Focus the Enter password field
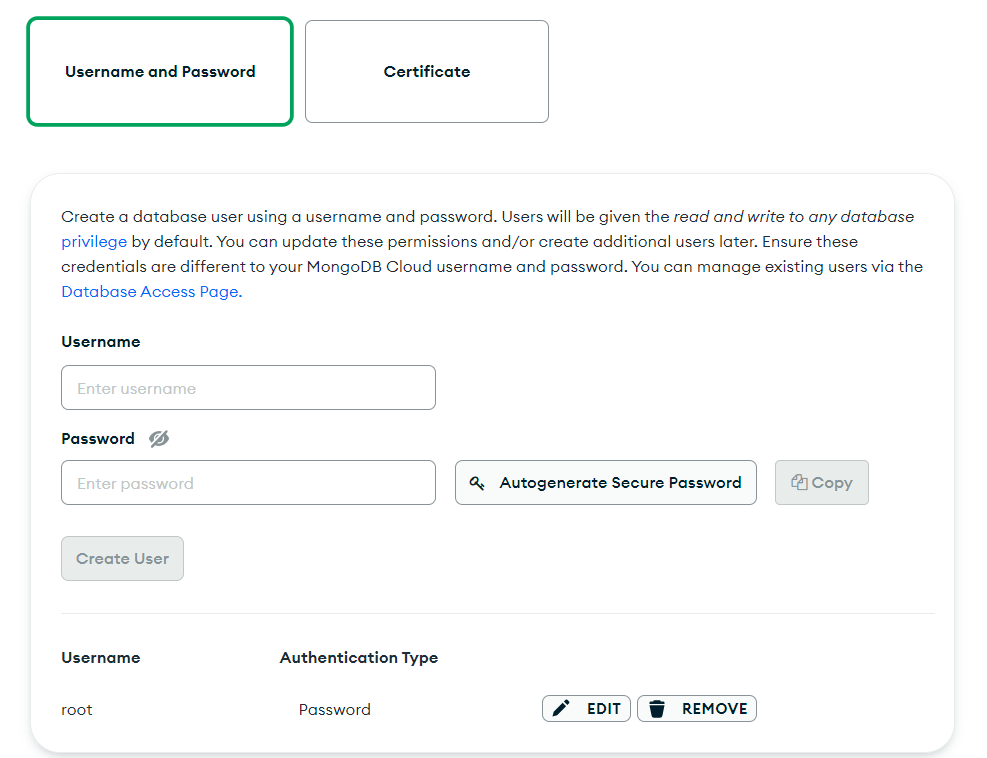Viewport: 987px width, 758px height. click(x=248, y=483)
